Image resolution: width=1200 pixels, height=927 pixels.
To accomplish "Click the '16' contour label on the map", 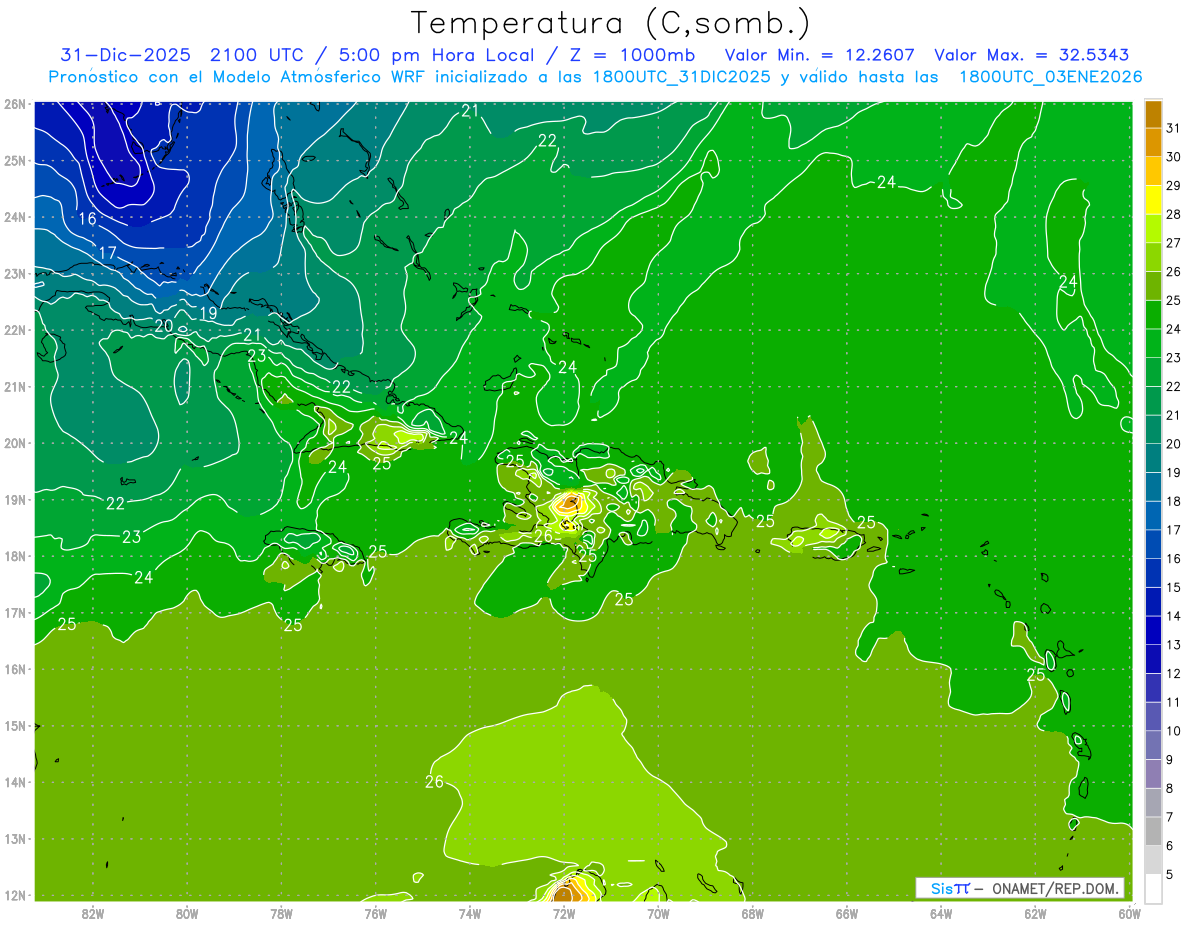I will tap(88, 218).
